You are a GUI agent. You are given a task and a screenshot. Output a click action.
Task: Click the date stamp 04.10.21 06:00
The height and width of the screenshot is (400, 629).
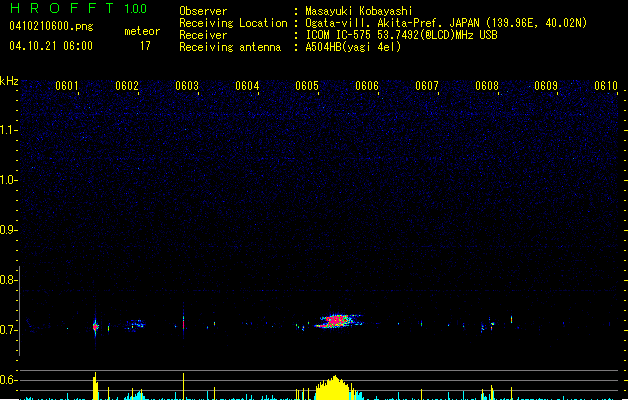[51, 46]
